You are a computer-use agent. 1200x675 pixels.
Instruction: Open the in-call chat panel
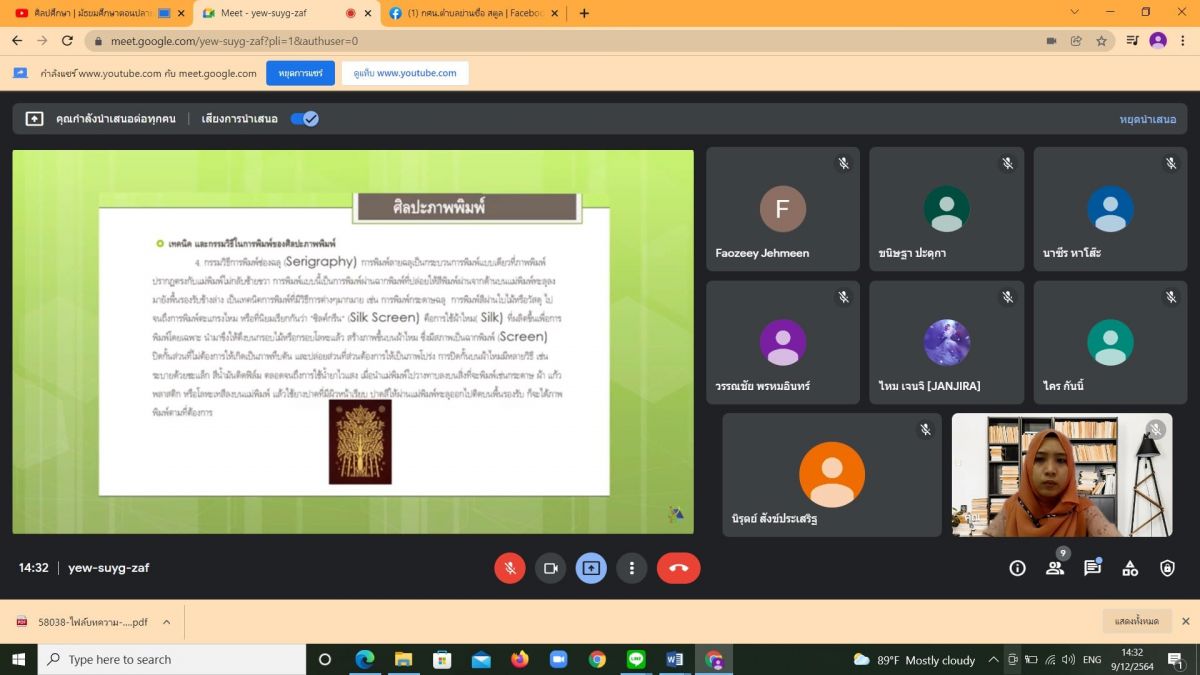coord(1092,568)
